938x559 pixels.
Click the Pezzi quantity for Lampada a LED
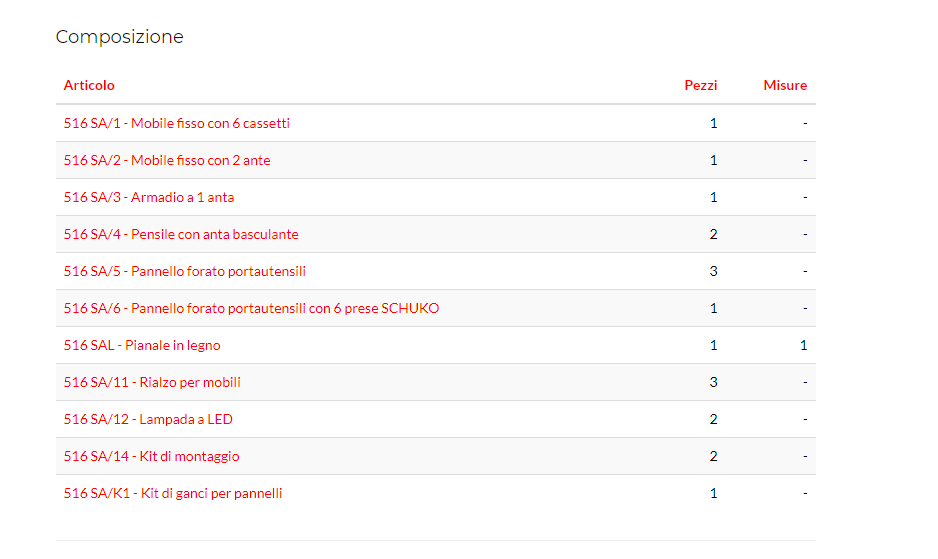713,419
